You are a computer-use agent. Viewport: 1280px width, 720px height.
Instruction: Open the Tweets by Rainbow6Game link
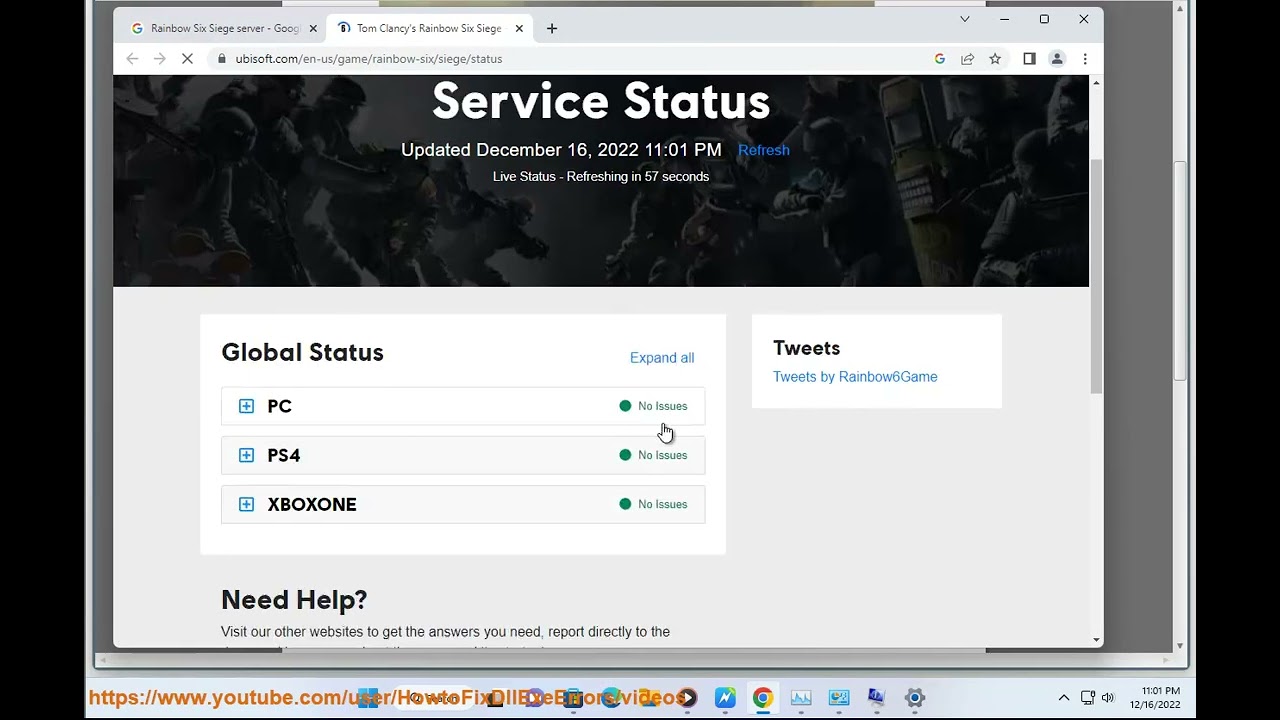click(855, 377)
